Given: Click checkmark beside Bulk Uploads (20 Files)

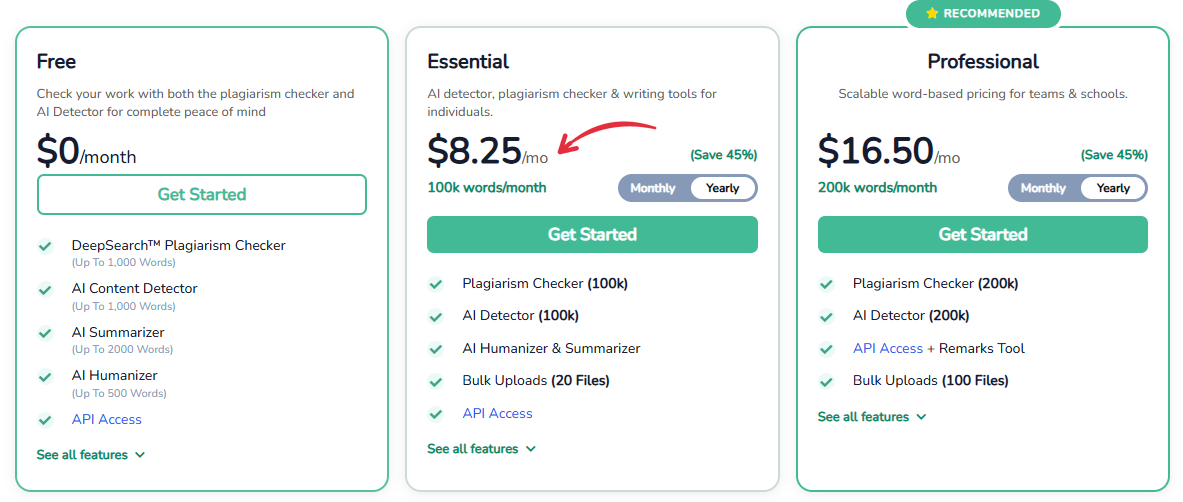Looking at the screenshot, I should click(x=435, y=381).
